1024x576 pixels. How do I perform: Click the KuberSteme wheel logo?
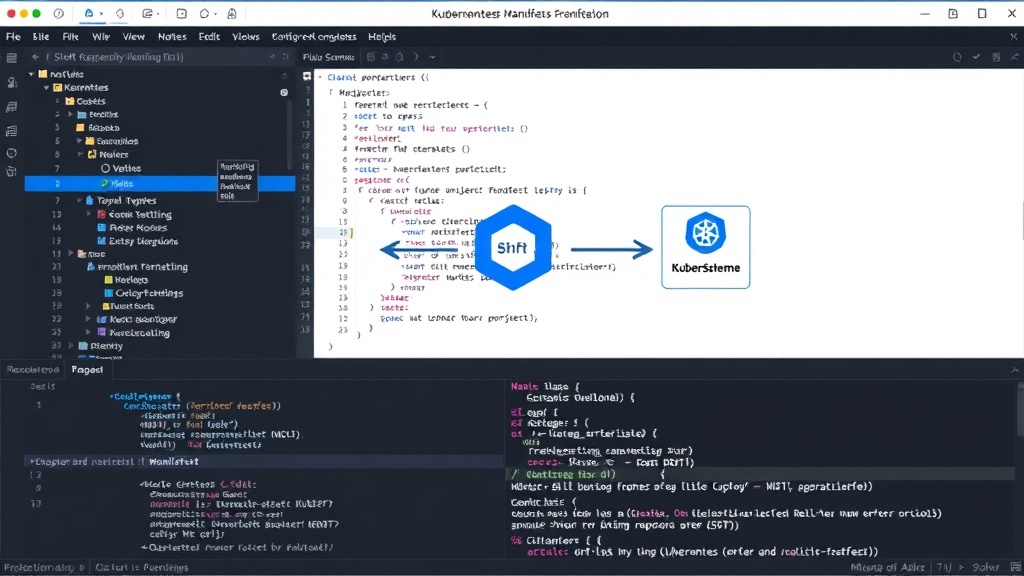705,232
